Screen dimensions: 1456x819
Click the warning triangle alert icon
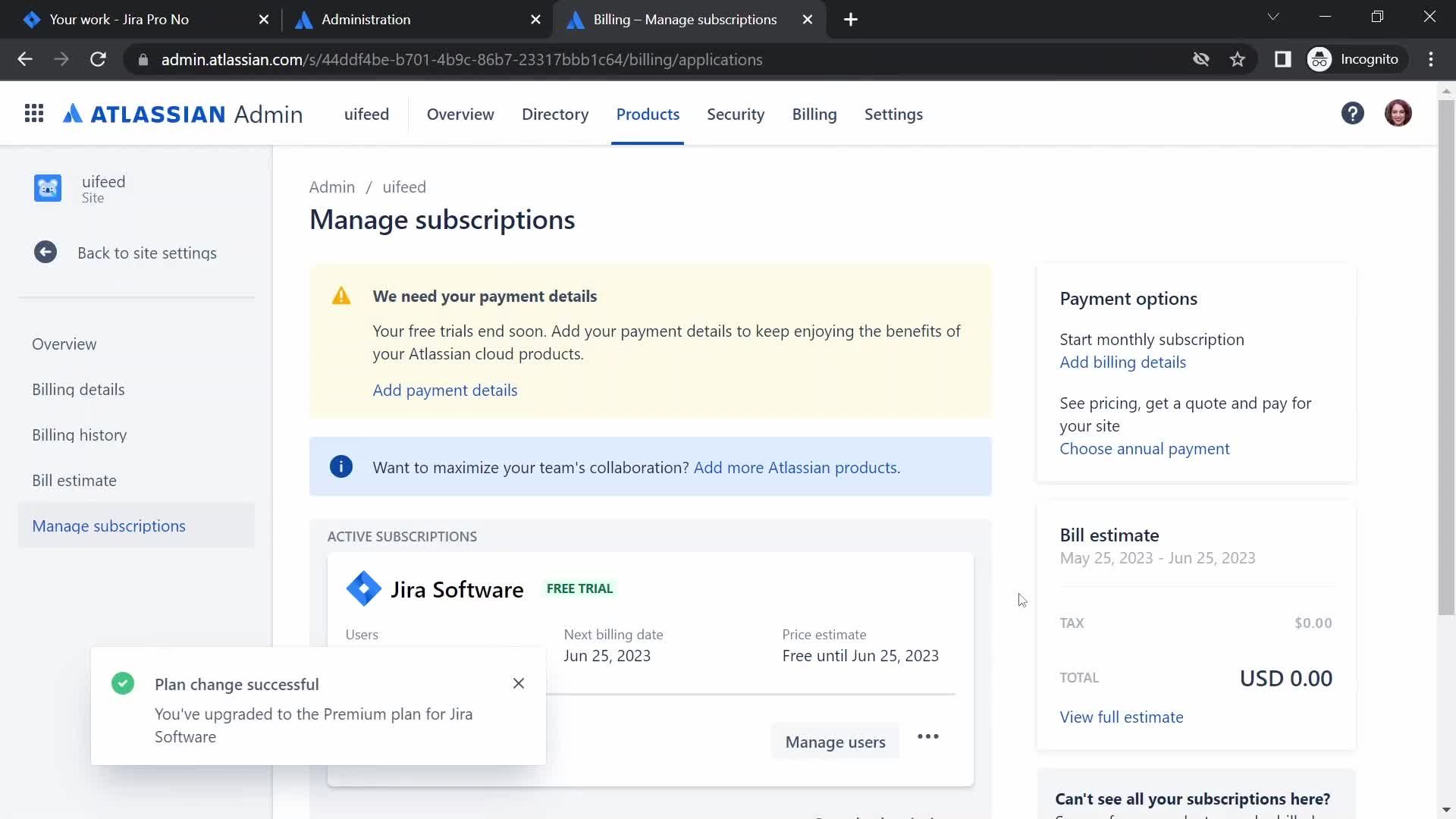[x=341, y=296]
